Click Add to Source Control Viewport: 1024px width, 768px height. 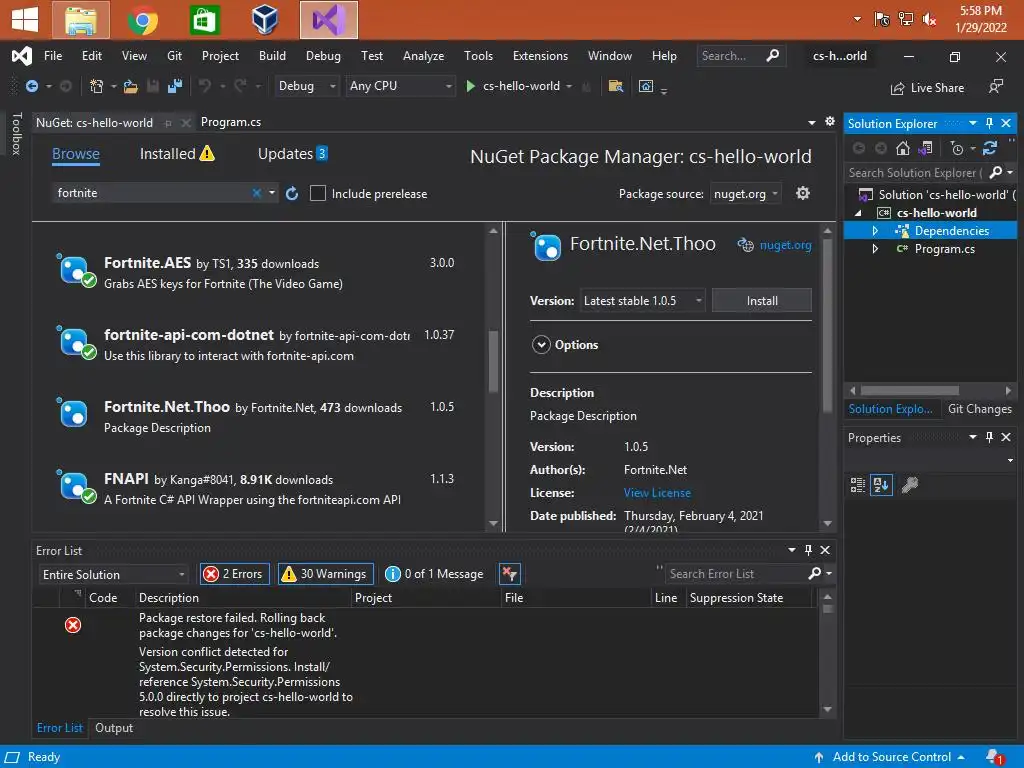tap(891, 757)
